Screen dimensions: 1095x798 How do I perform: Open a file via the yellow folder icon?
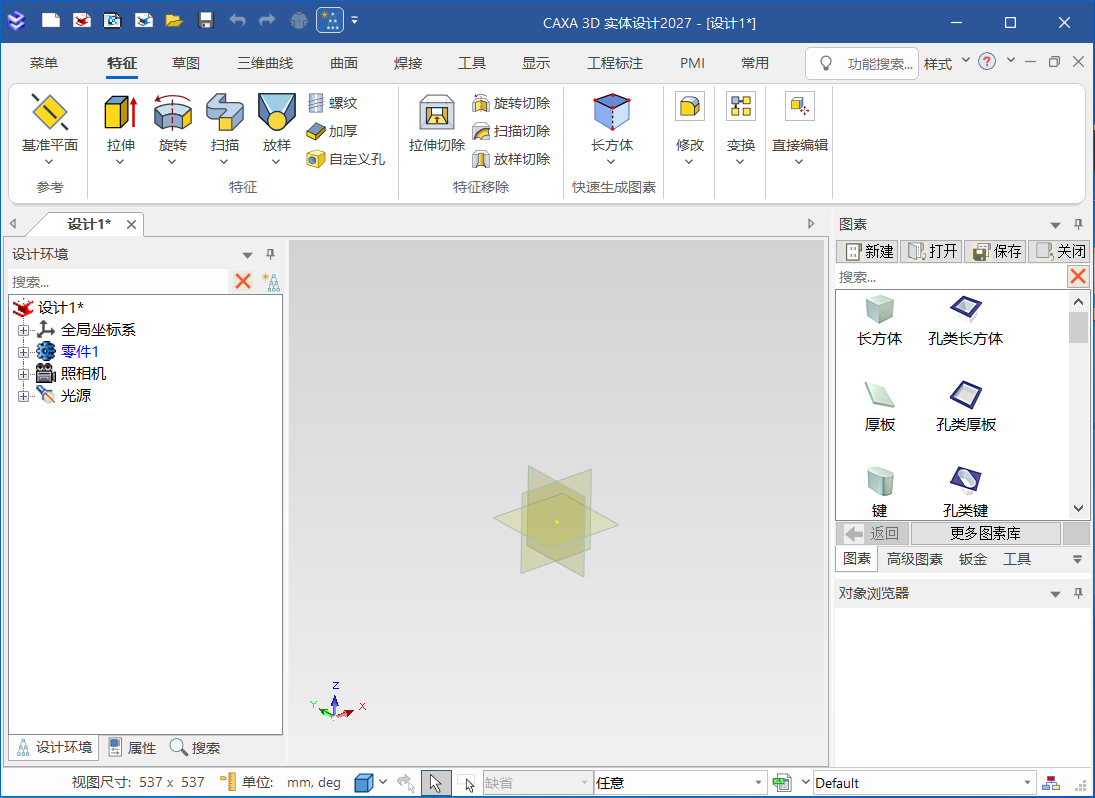(x=174, y=20)
